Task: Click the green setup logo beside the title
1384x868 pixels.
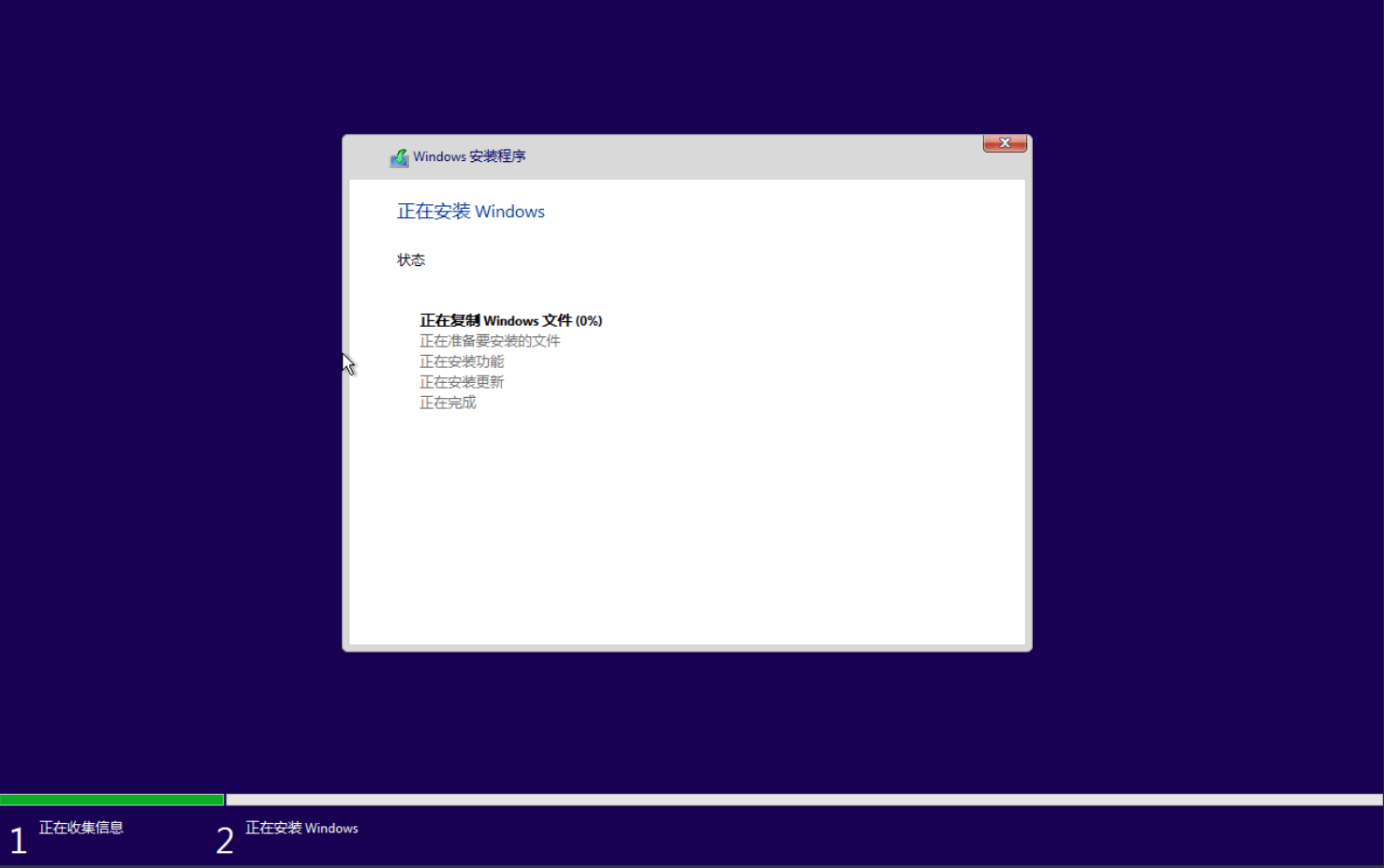Action: click(x=400, y=156)
